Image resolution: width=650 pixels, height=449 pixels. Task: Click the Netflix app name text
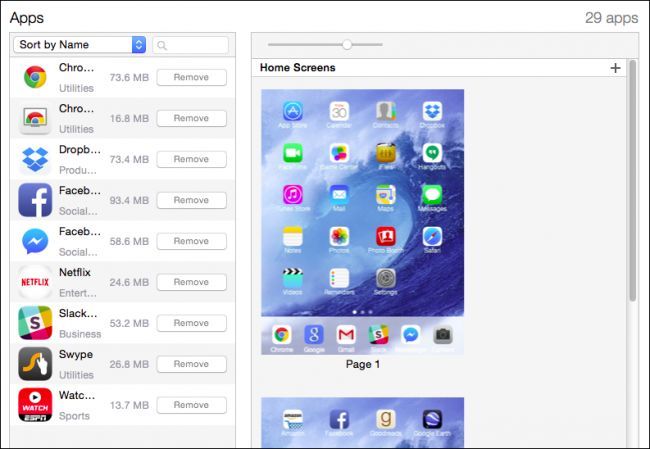click(x=75, y=272)
